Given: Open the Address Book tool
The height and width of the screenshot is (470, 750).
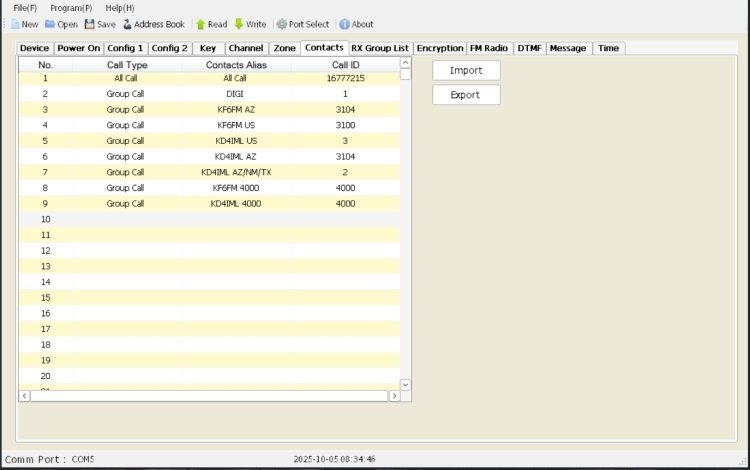Looking at the screenshot, I should pos(127,24).
